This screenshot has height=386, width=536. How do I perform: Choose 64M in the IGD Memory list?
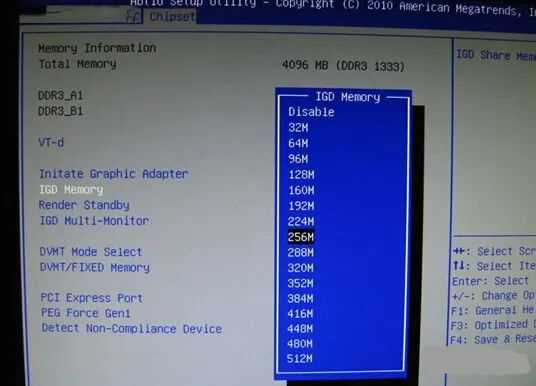coord(298,143)
